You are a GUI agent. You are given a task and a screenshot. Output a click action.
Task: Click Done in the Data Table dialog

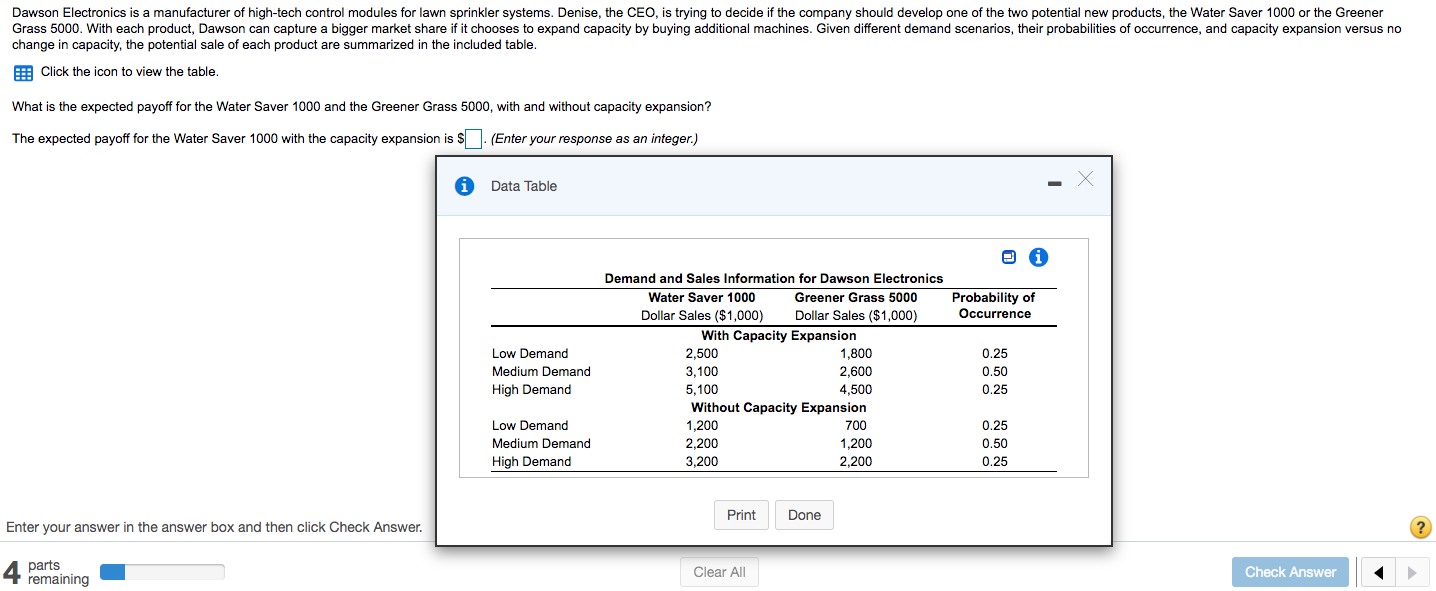click(x=804, y=515)
